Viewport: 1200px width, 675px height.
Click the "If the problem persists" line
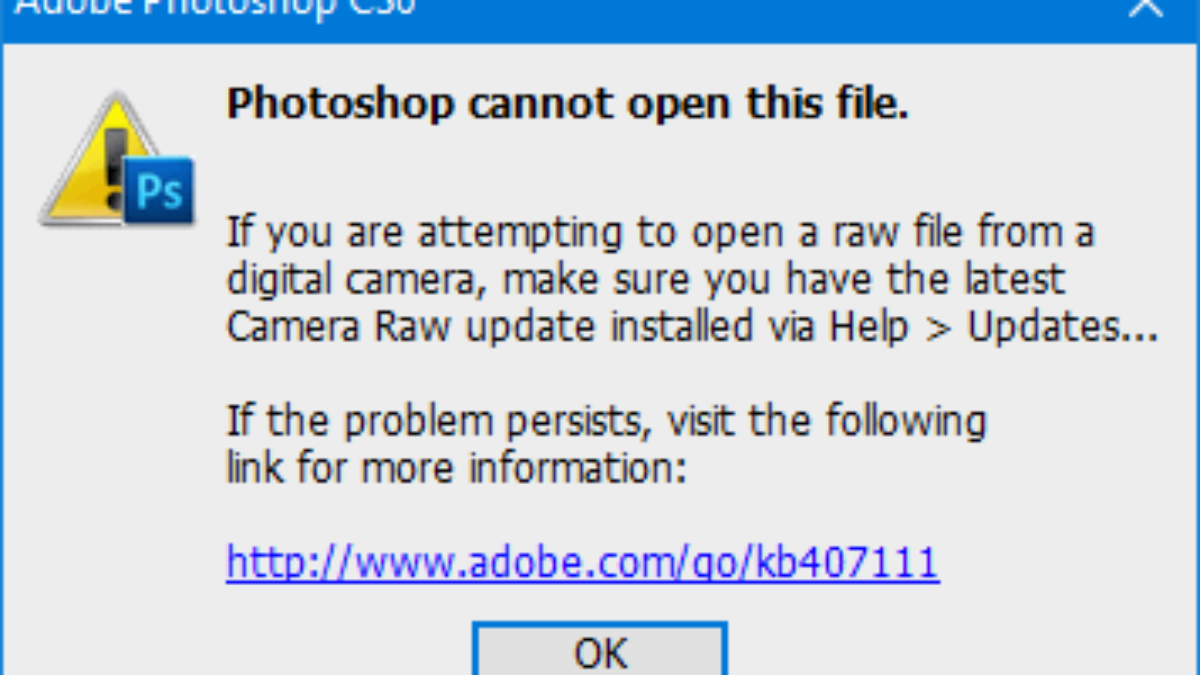606,420
